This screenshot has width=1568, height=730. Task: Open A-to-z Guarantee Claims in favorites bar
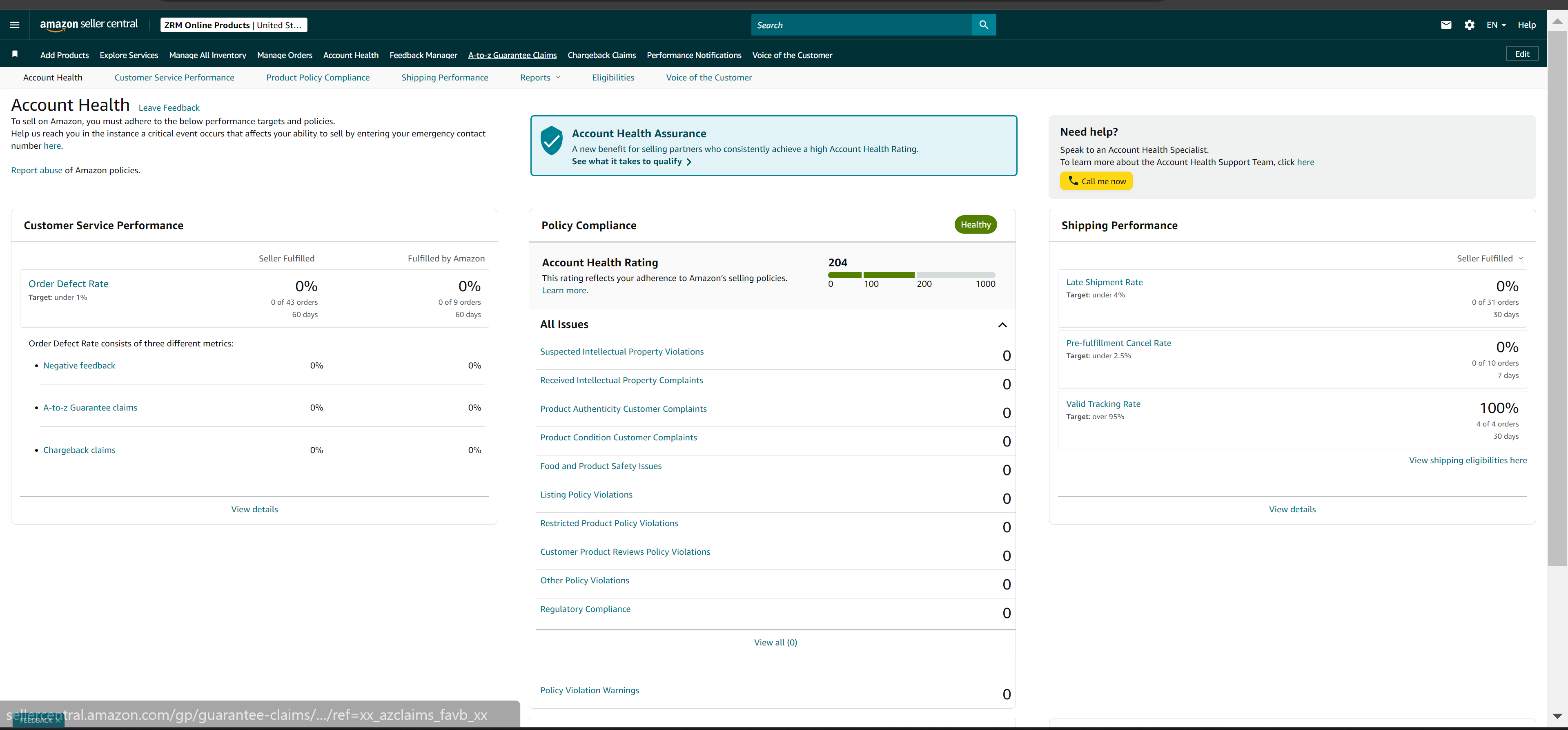(512, 55)
